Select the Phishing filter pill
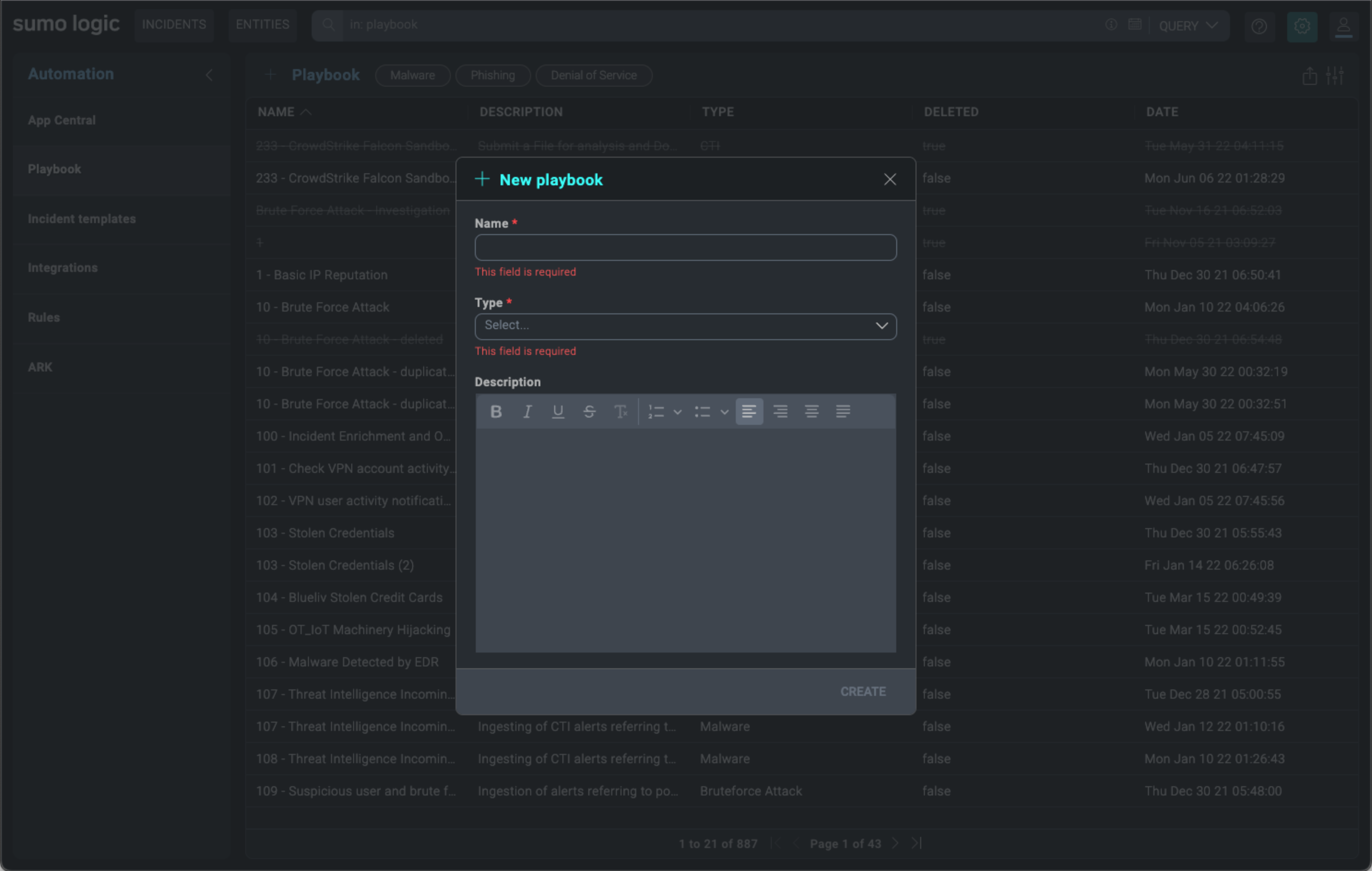This screenshot has width=1372, height=871. (x=492, y=75)
